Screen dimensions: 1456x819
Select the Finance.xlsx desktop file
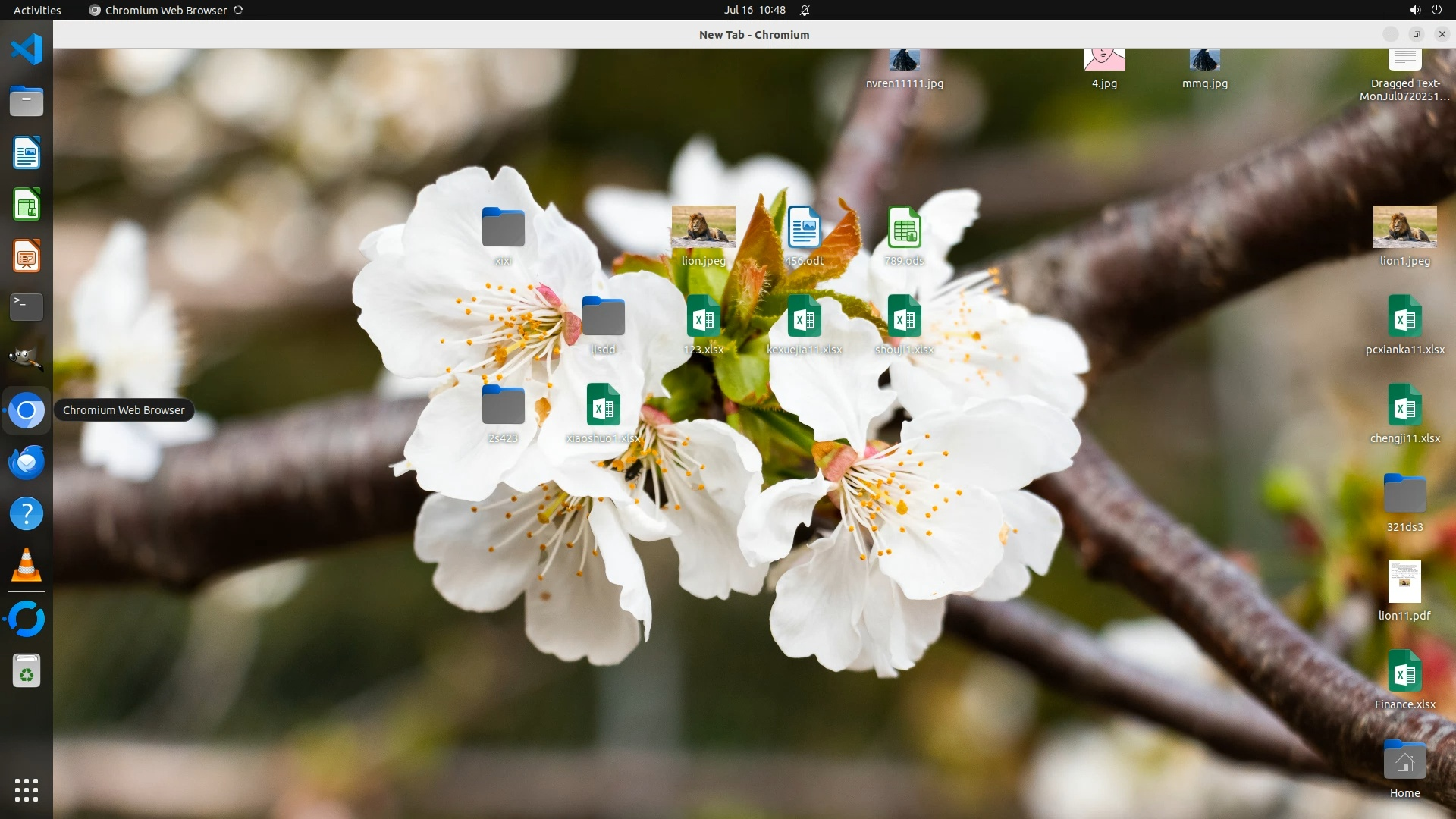[1404, 672]
